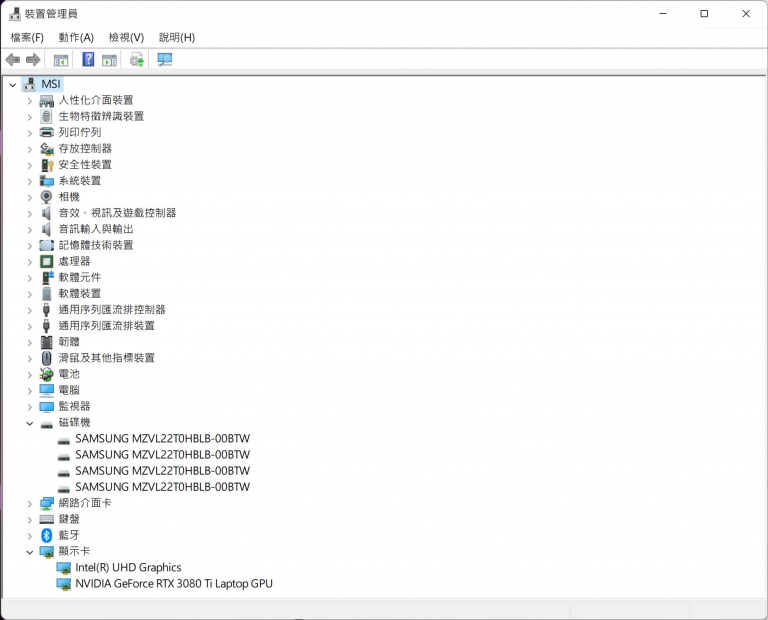Click the update driver toolbar icon
The height and width of the screenshot is (620, 768).
click(137, 60)
